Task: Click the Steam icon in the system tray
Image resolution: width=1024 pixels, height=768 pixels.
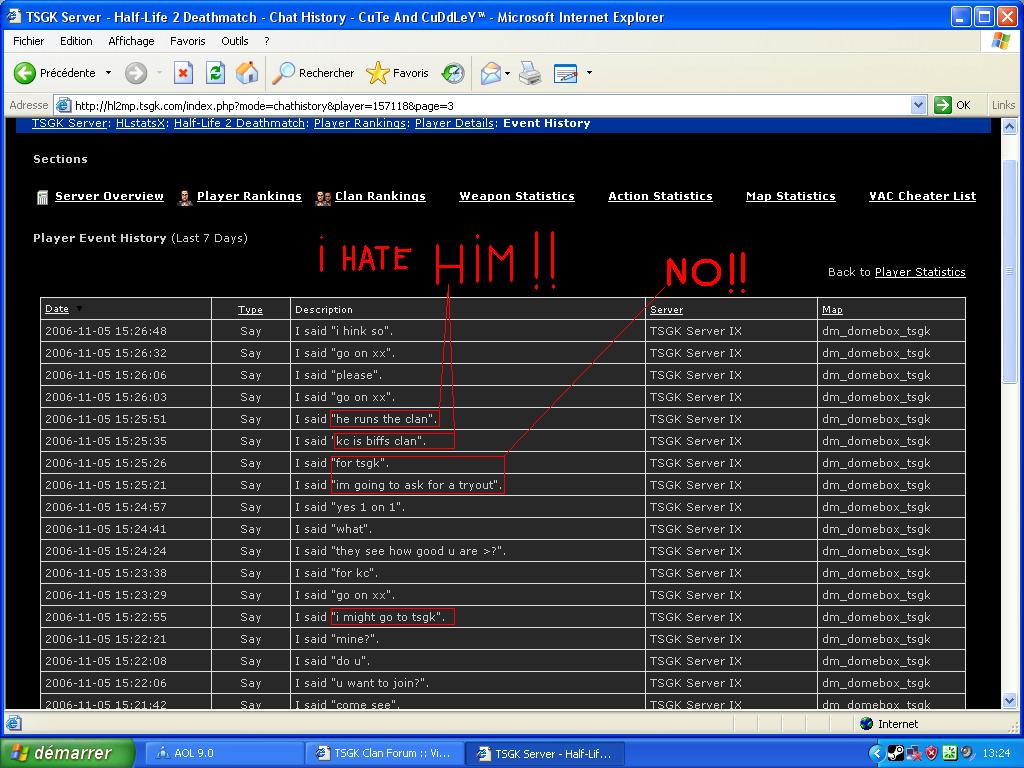Action: click(895, 752)
